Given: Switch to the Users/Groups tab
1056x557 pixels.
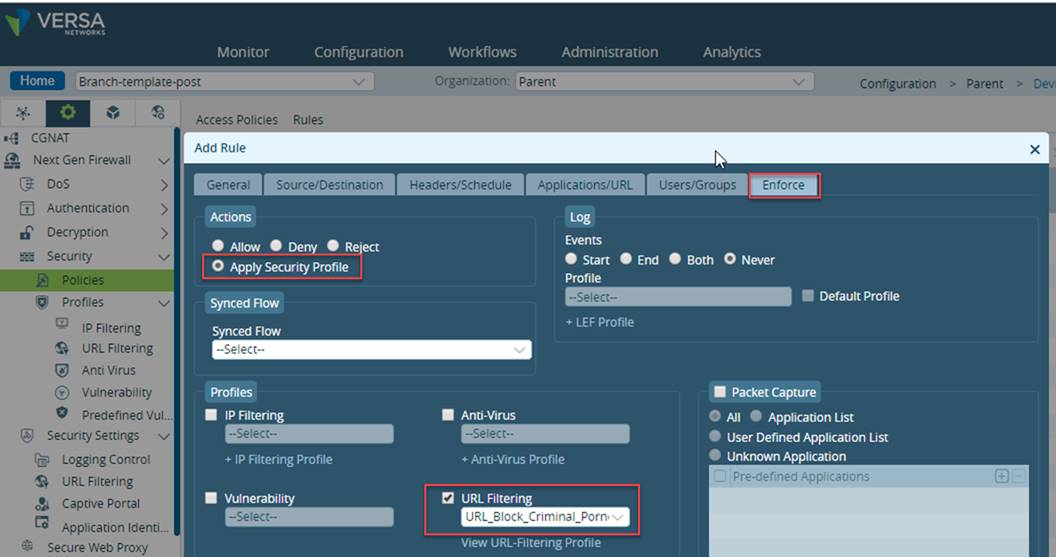Looking at the screenshot, I should 697,185.
